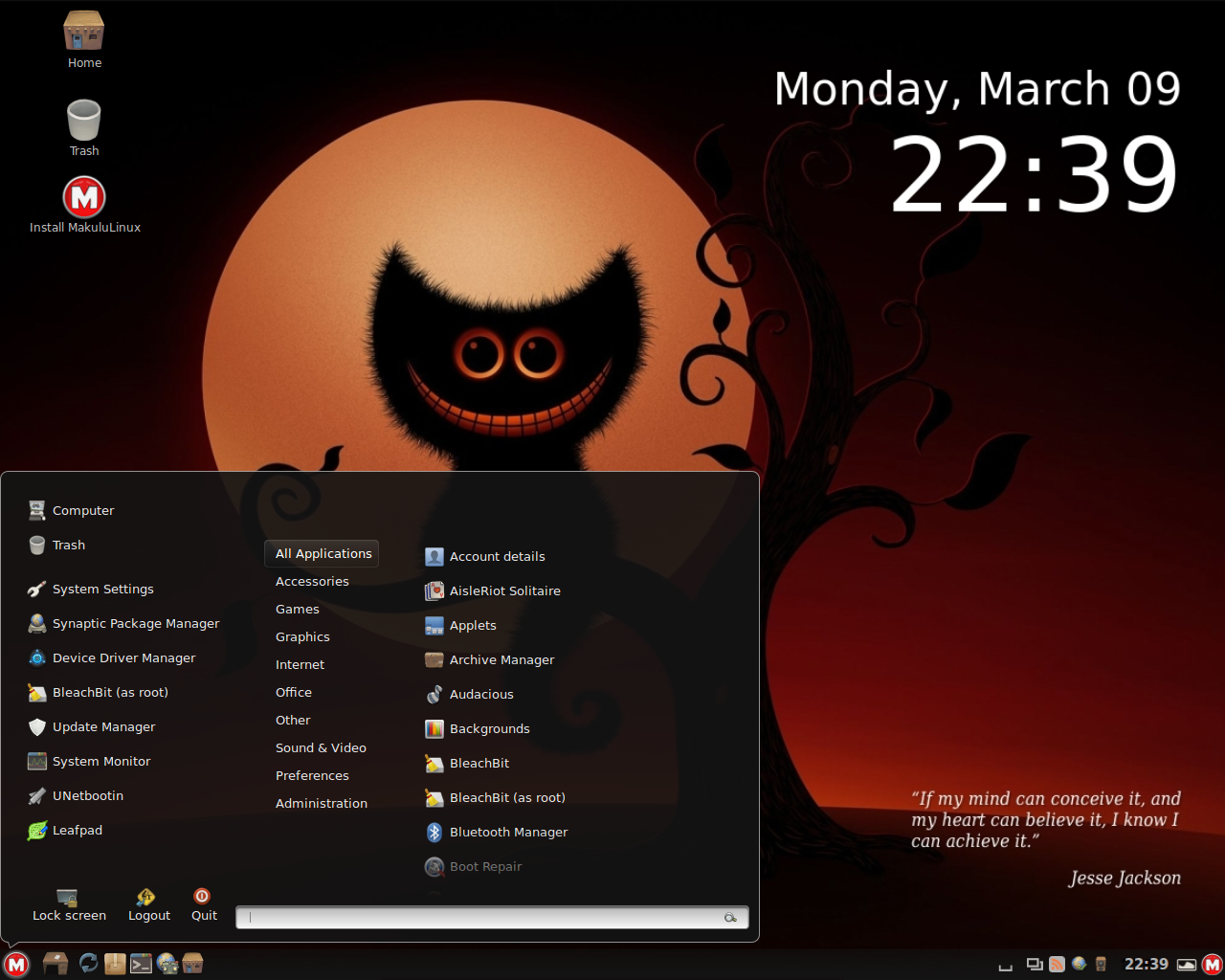Screen dimensions: 1225x980
Task: Open the home folder launcher in taskbar
Action: pyautogui.click(x=192, y=964)
